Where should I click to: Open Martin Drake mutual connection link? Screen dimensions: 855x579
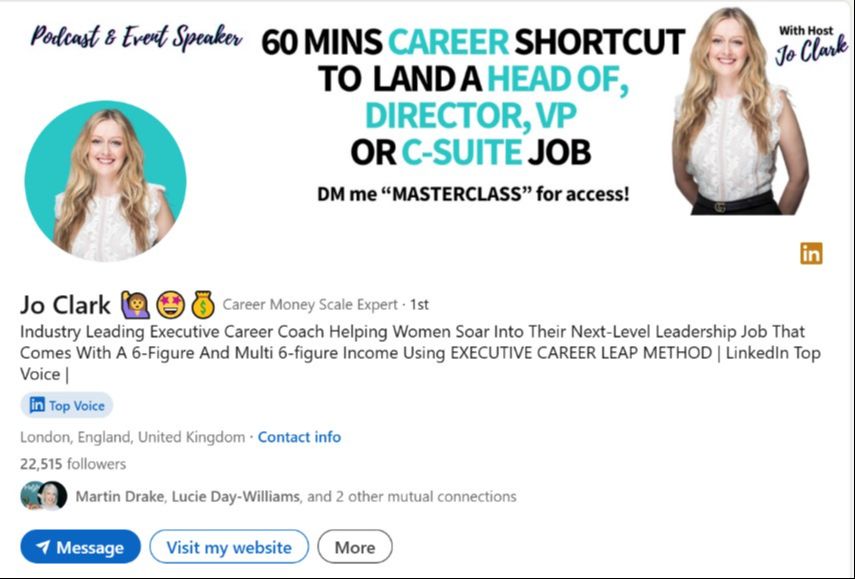click(119, 497)
